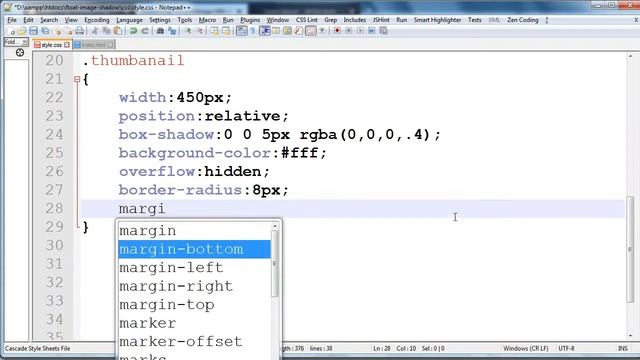Click the red Record Macro icon
Viewport: 640px width, 360px height.
(337, 31)
